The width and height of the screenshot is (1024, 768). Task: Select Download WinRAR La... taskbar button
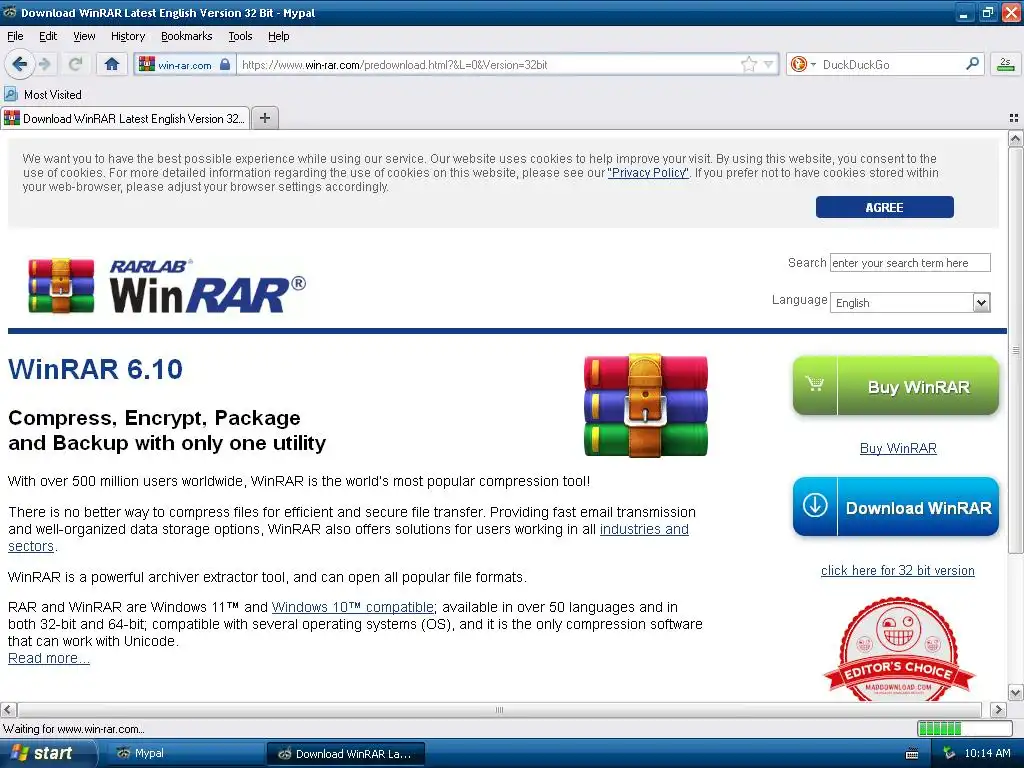(347, 754)
